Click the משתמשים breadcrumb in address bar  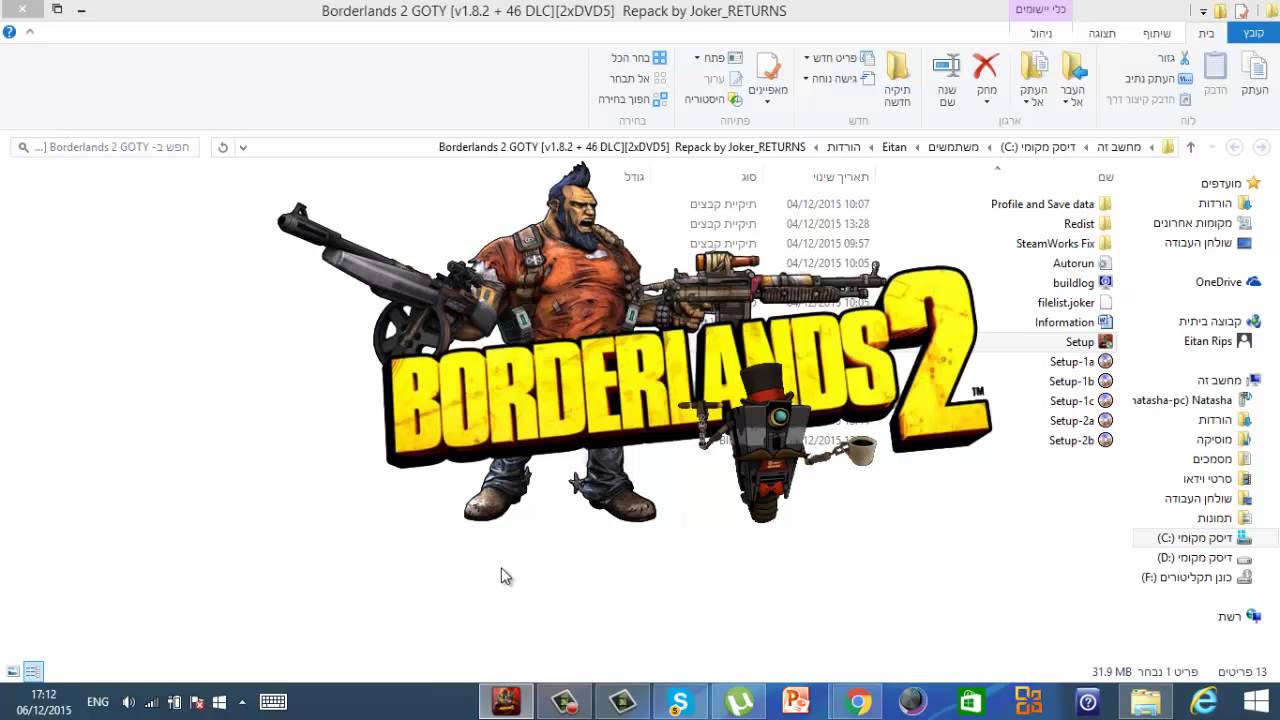pyautogui.click(x=954, y=147)
